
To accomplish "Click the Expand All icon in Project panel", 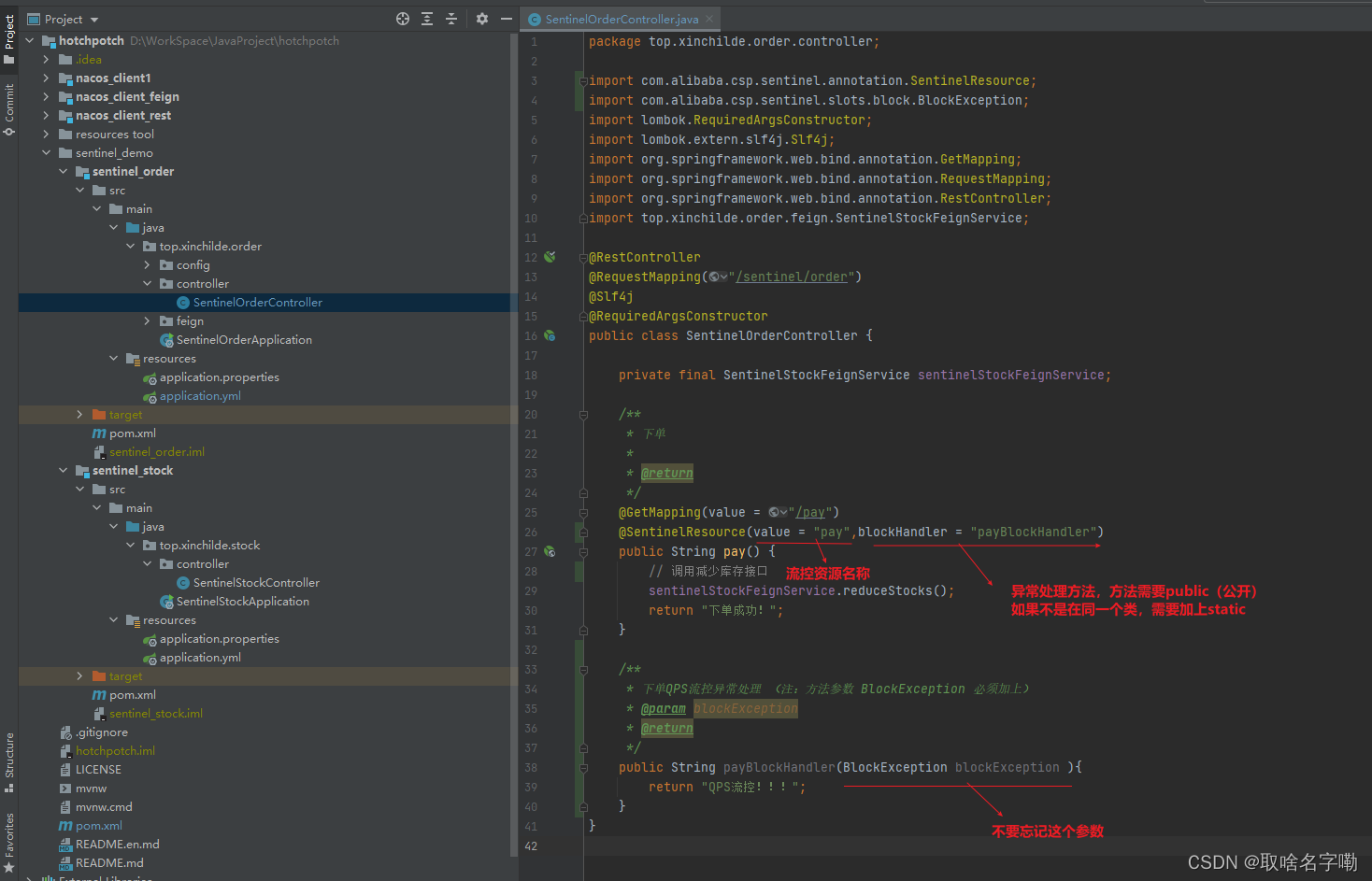I will pos(427,19).
